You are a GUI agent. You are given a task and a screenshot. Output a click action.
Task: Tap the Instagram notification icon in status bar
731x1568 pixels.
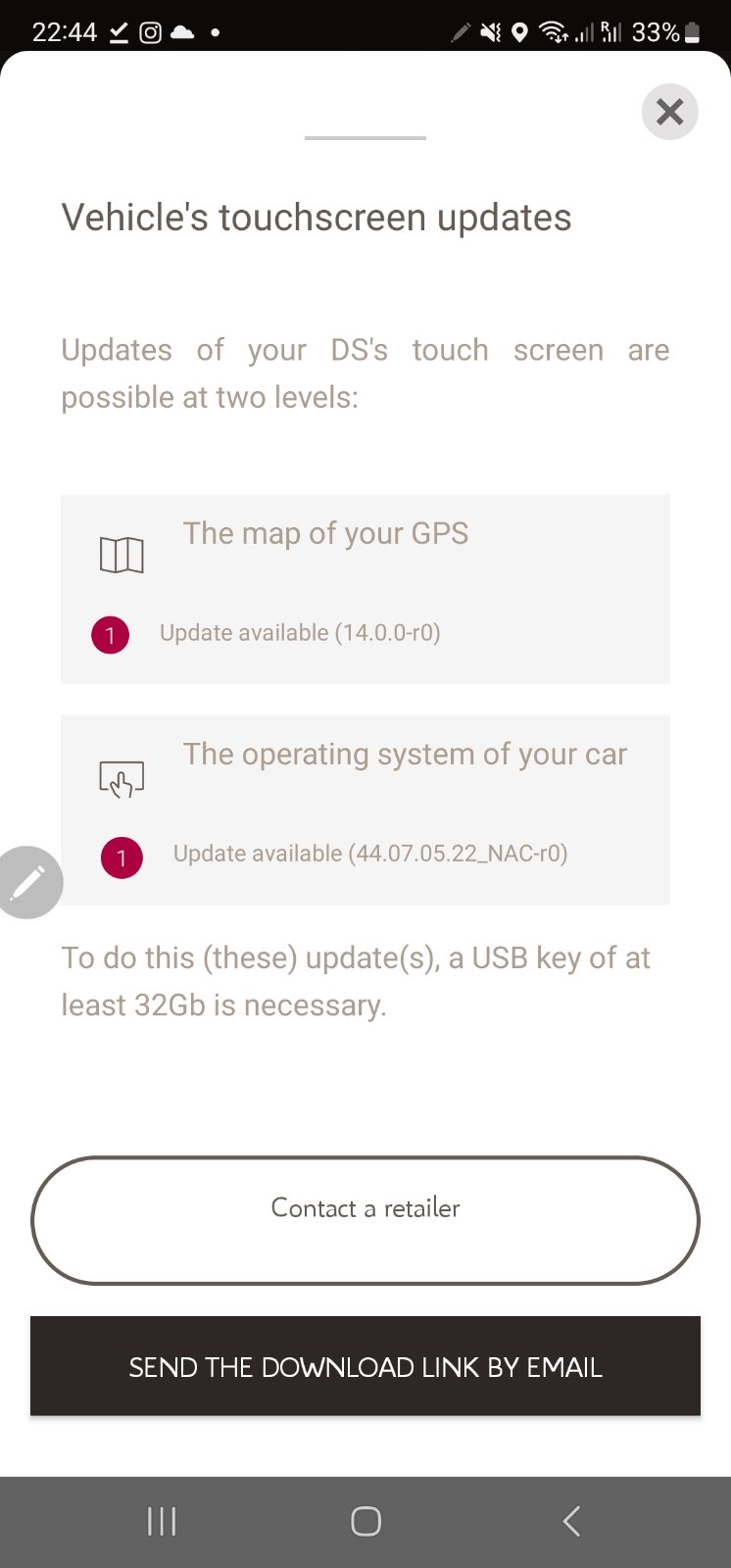[150, 32]
